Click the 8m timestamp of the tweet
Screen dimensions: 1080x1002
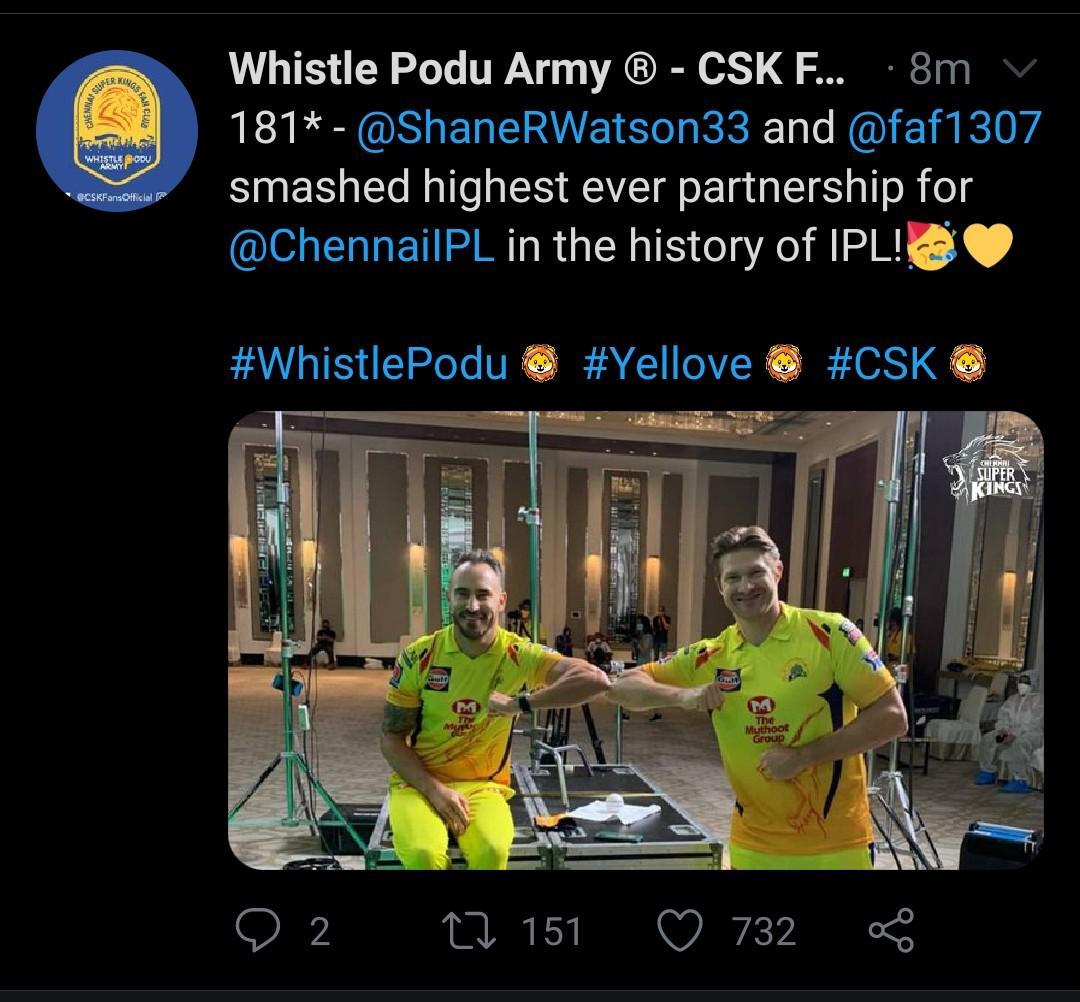[939, 69]
